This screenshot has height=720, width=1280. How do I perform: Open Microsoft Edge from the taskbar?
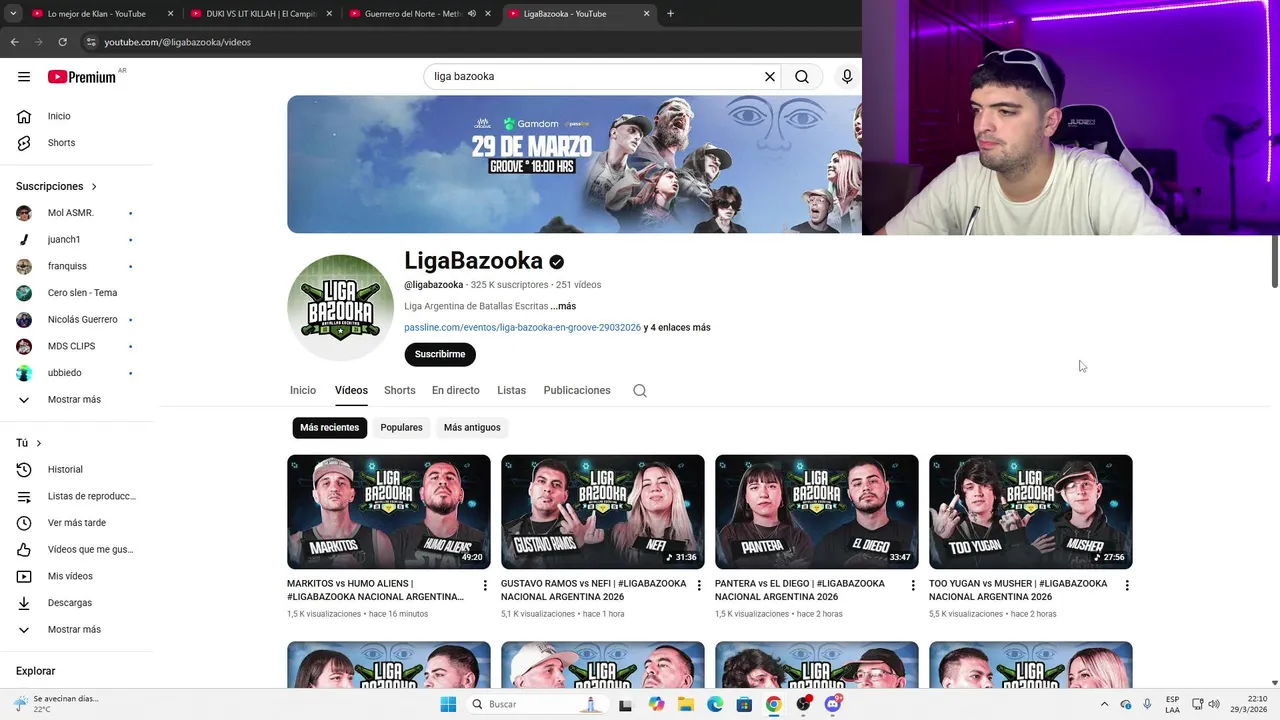tap(715, 704)
